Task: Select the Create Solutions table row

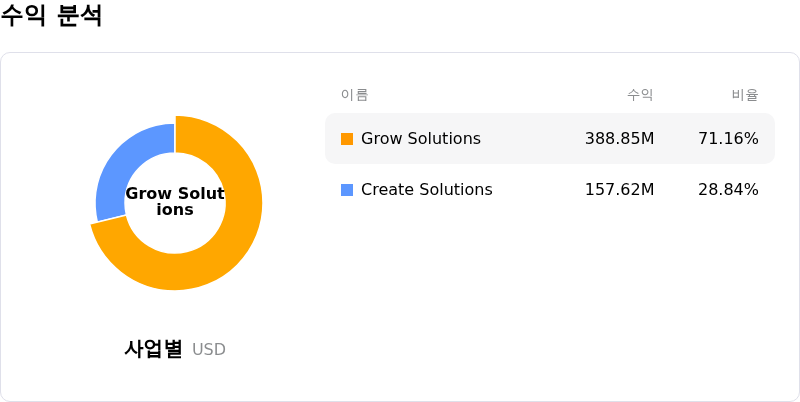Action: click(549, 190)
